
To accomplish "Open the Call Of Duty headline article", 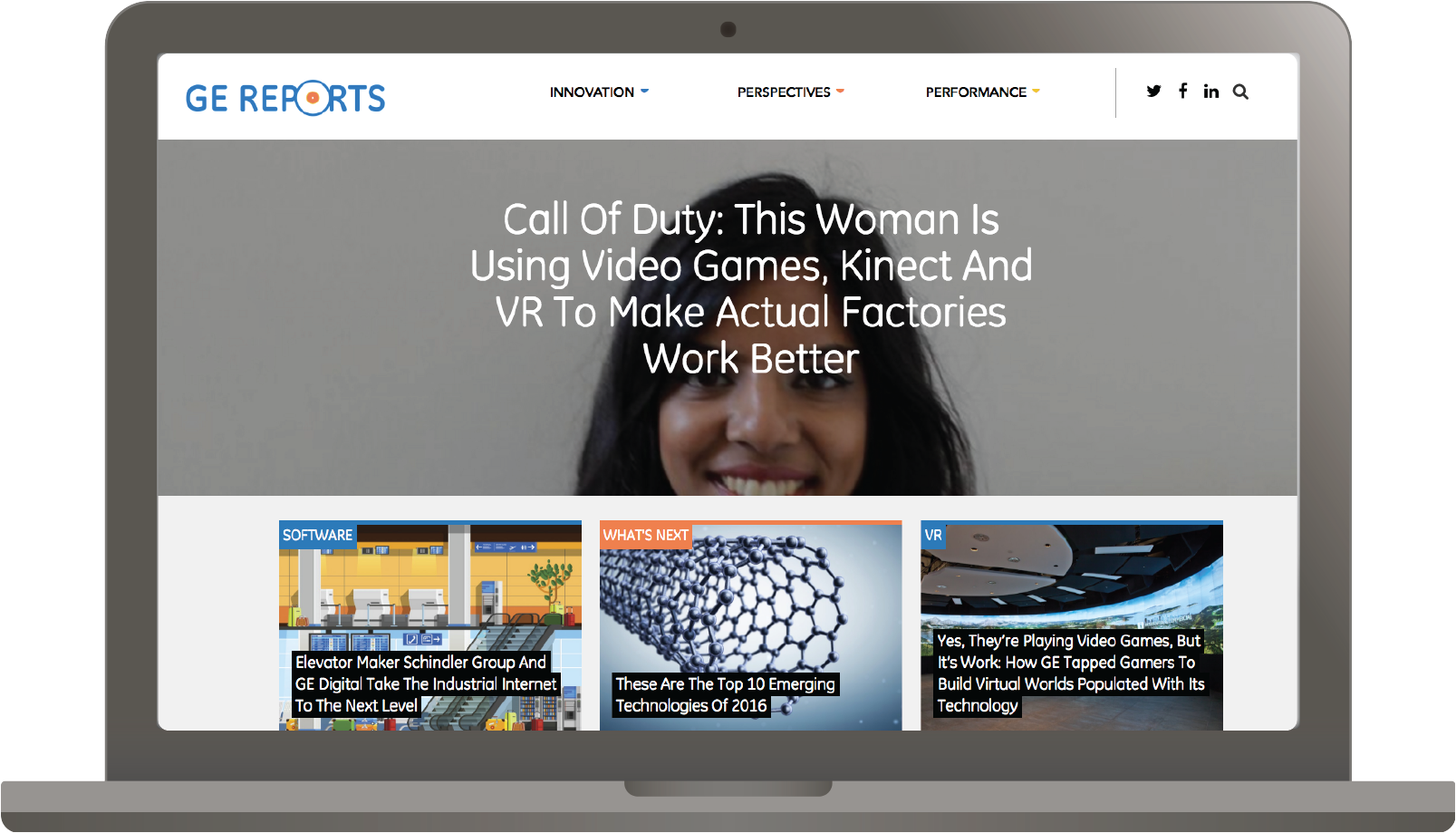I will 751,288.
